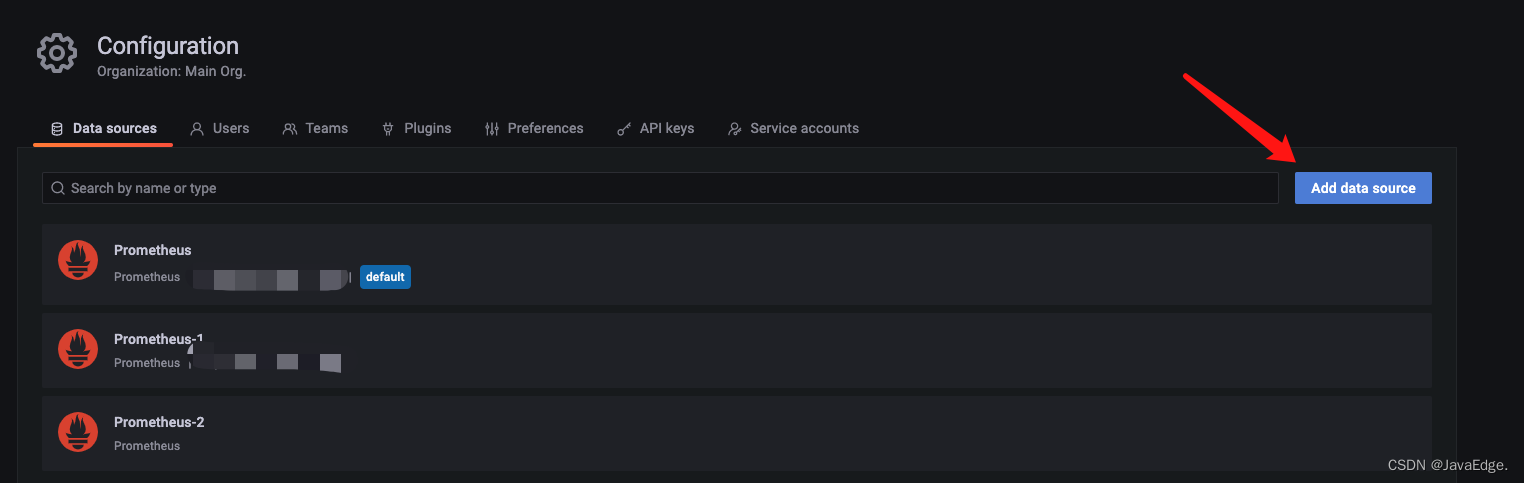Viewport: 1524px width, 483px height.
Task: Click the Configuration gear icon
Action: [x=57, y=53]
